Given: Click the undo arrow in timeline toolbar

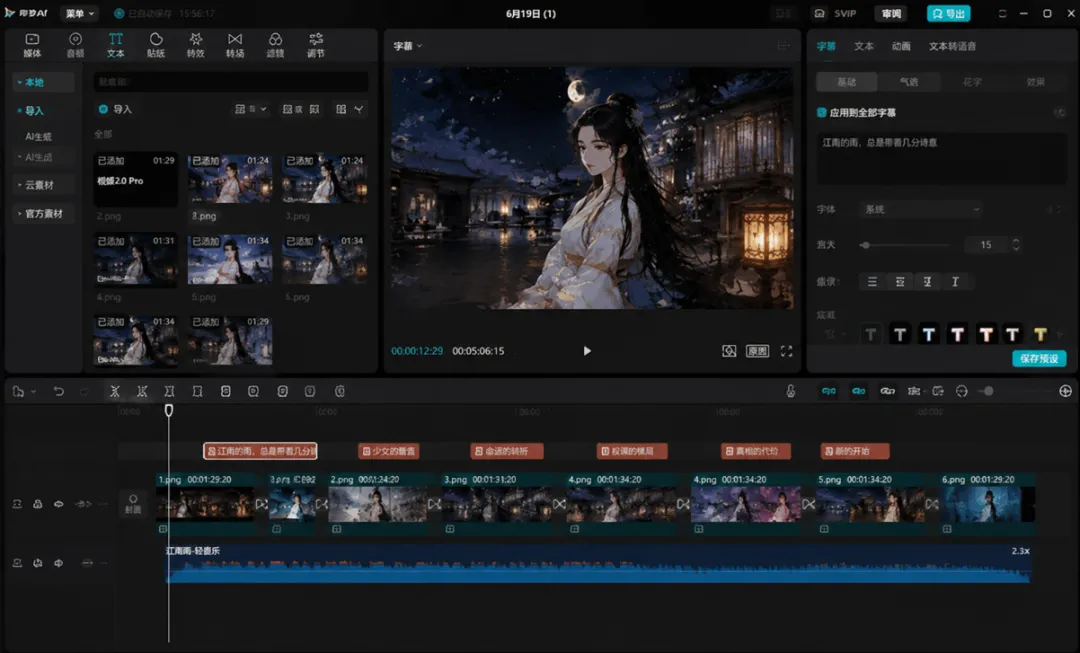Looking at the screenshot, I should point(59,391).
